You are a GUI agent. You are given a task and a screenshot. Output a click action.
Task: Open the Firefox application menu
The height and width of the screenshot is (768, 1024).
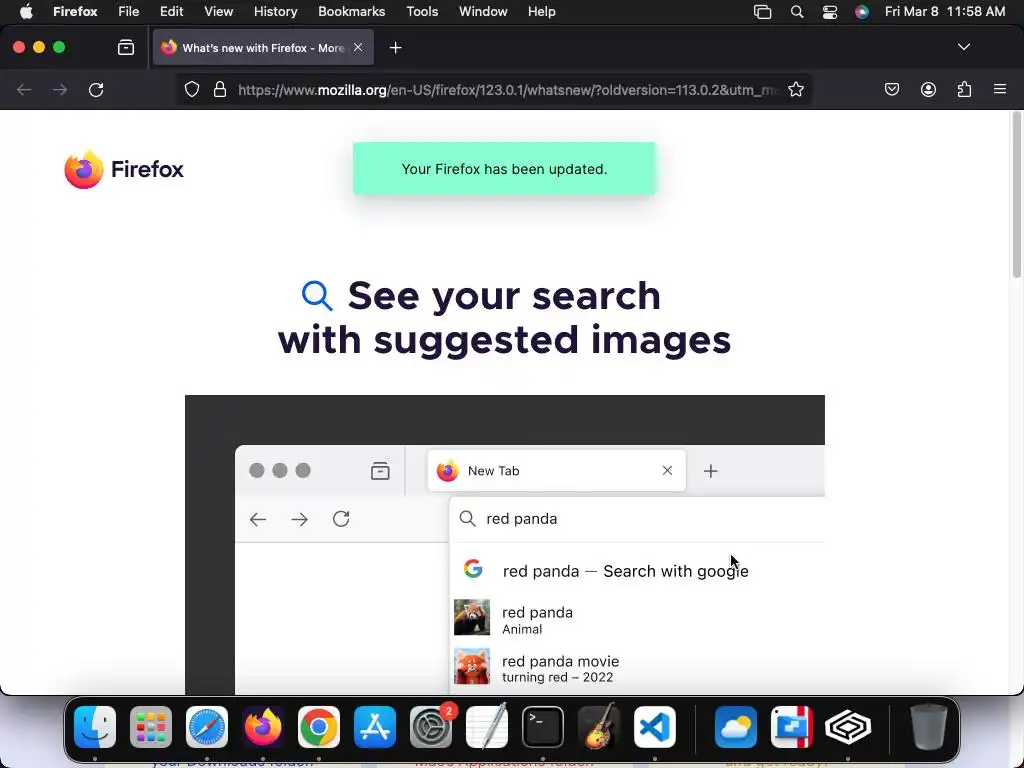click(x=75, y=12)
